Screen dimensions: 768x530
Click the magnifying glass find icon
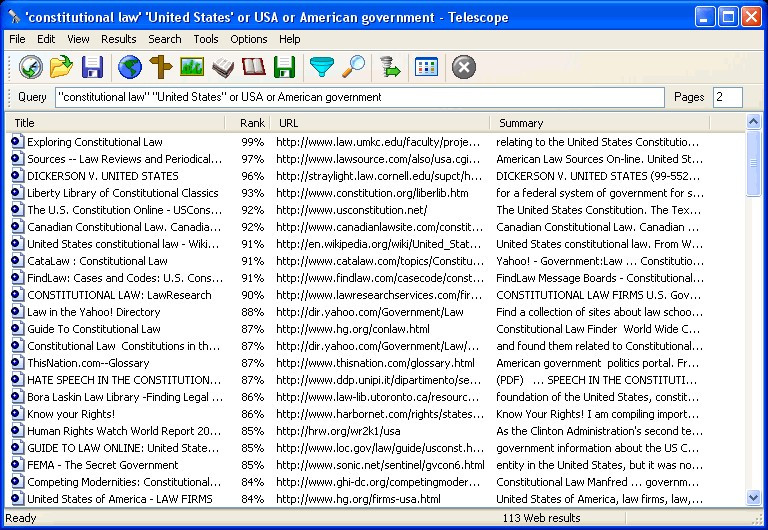tap(353, 67)
